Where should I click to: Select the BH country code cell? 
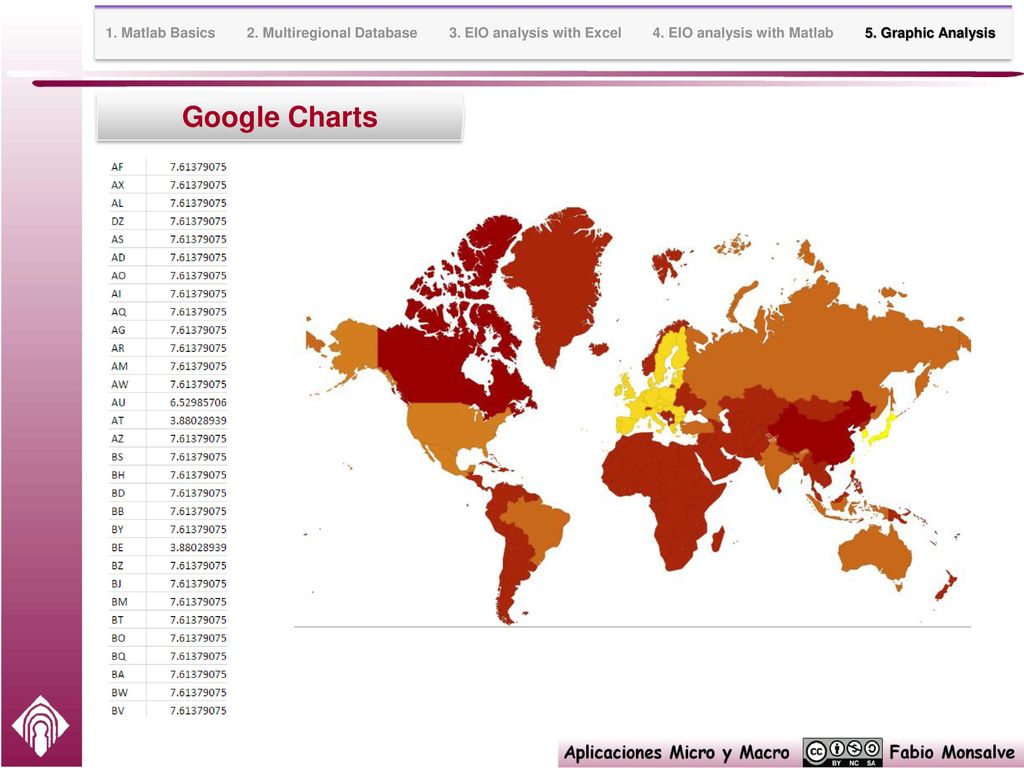118,475
